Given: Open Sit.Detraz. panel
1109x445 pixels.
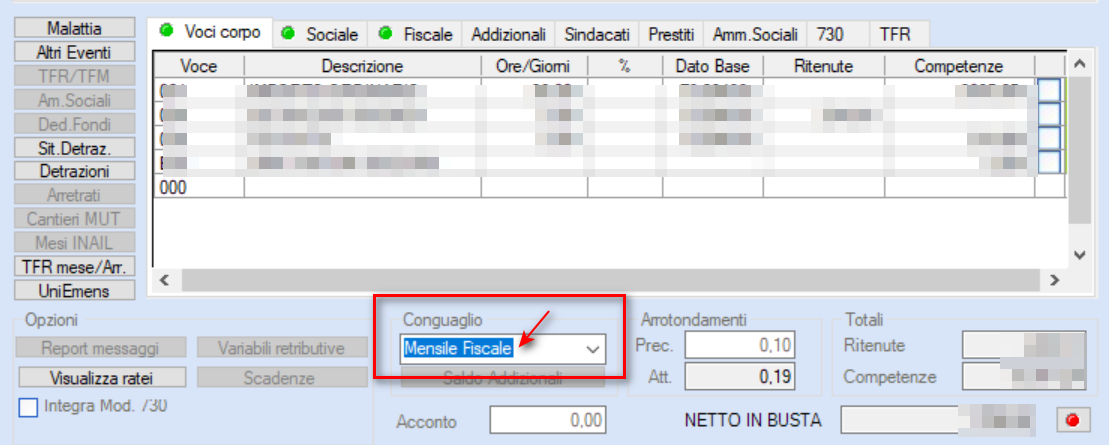Looking at the screenshot, I should (x=74, y=147).
